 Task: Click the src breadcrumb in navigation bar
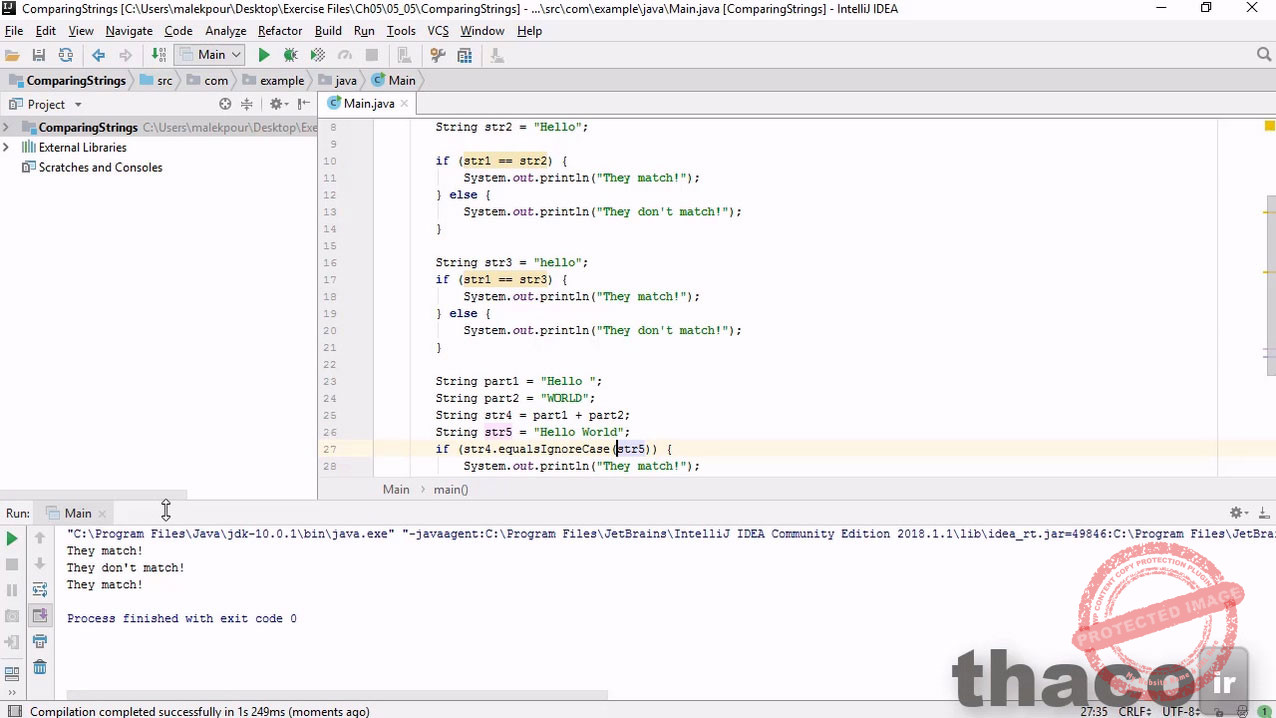164,80
